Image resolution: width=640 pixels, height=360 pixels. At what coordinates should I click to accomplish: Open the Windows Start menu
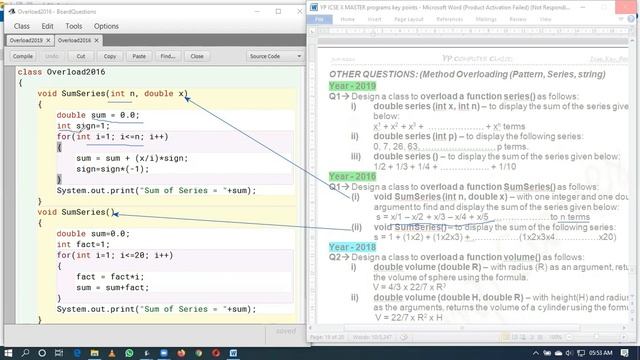(x=8, y=353)
